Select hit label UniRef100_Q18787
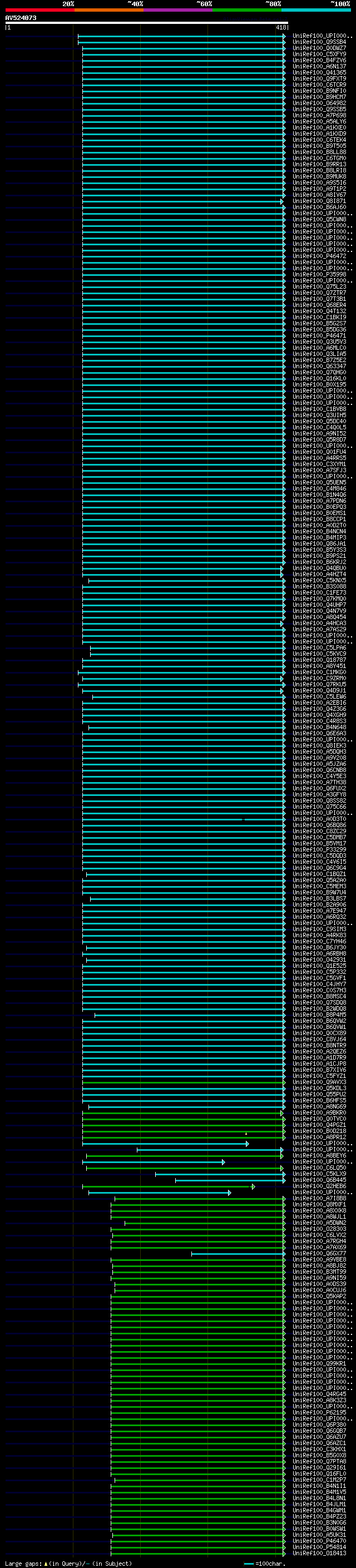Image resolution: width=356 pixels, height=1568 pixels. [x=319, y=660]
